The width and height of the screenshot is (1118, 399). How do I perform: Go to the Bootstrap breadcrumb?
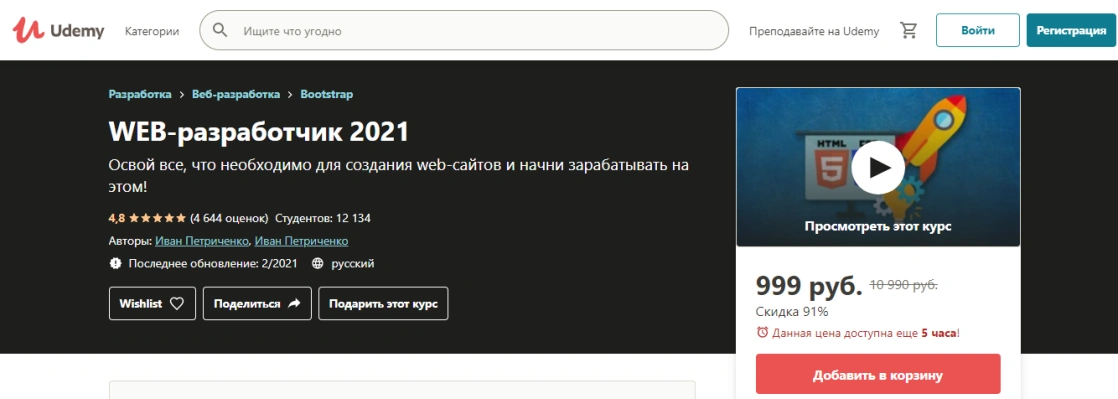(x=327, y=94)
